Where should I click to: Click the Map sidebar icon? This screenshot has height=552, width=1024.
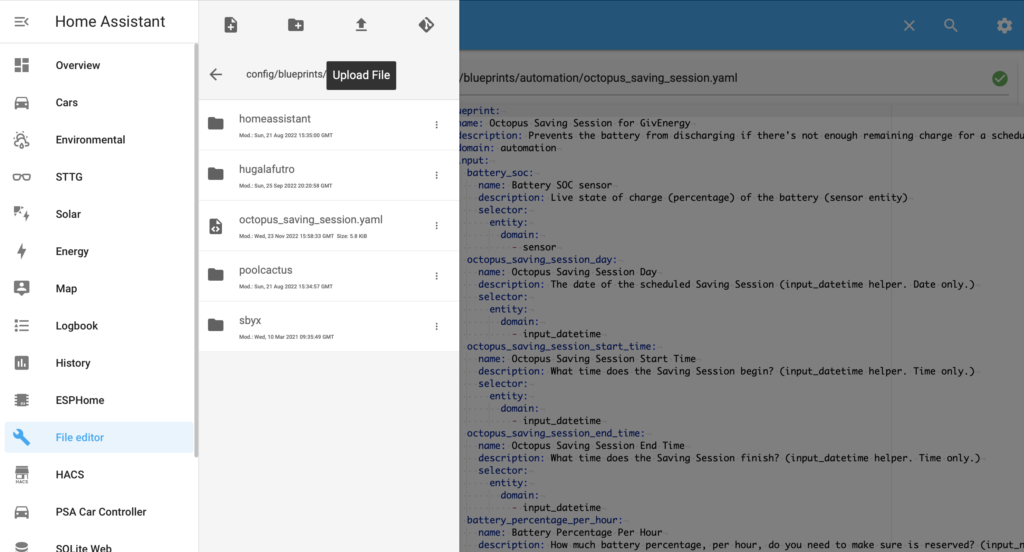22,288
